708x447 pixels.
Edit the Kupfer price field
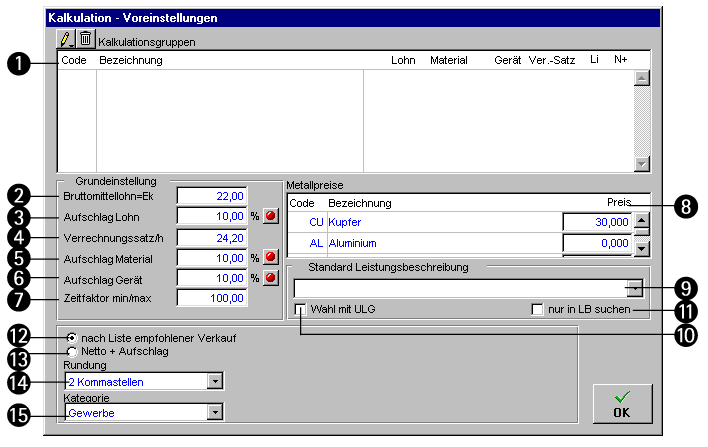coord(596,222)
